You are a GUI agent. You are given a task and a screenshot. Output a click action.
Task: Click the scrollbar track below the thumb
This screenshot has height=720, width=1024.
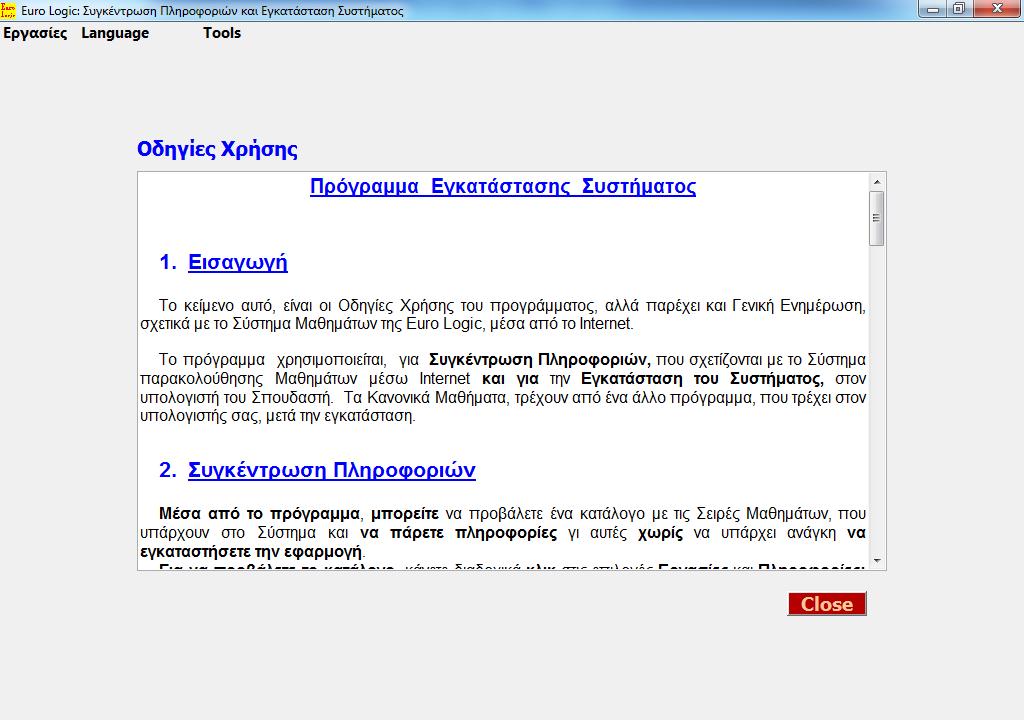click(879, 400)
